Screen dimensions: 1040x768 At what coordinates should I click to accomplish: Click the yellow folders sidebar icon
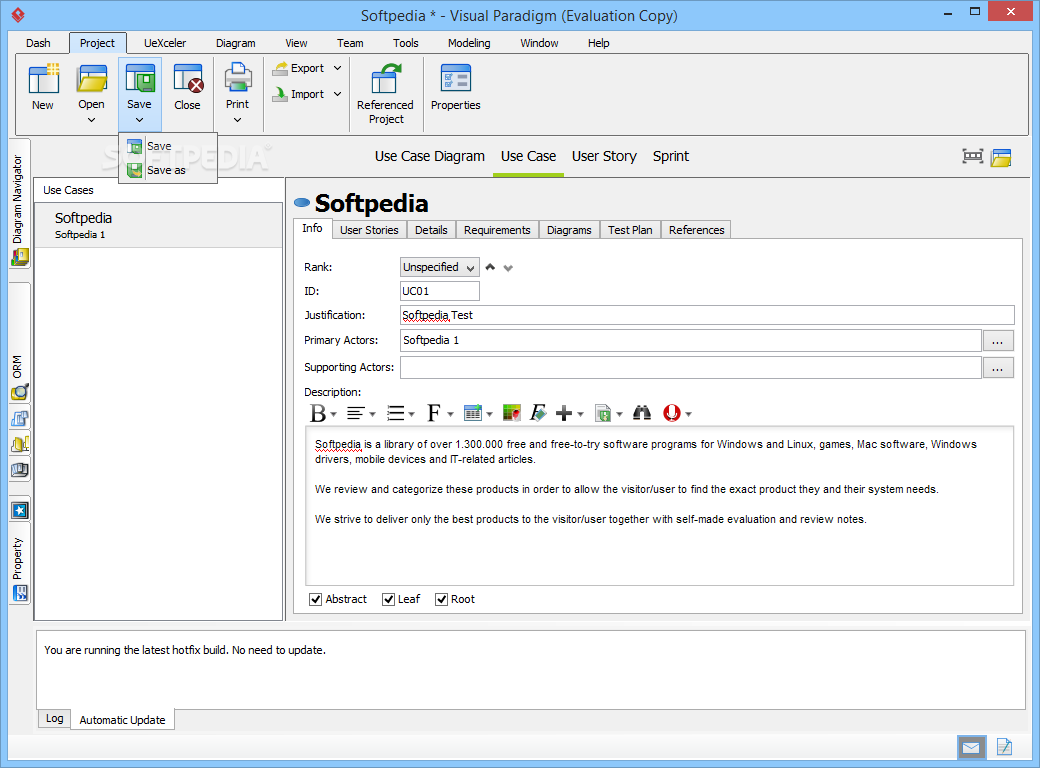coord(20,444)
